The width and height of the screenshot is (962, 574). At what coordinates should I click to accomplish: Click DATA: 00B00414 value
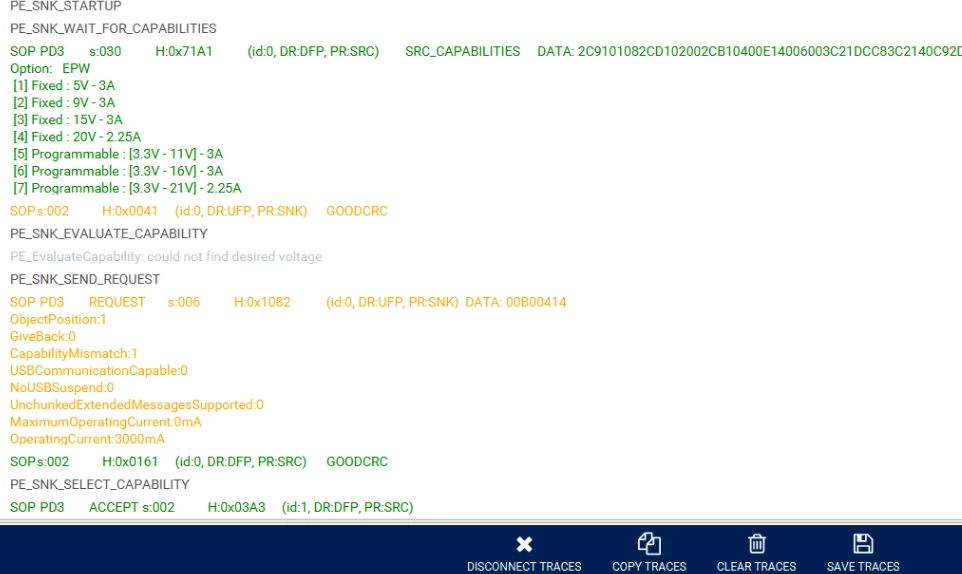click(515, 302)
